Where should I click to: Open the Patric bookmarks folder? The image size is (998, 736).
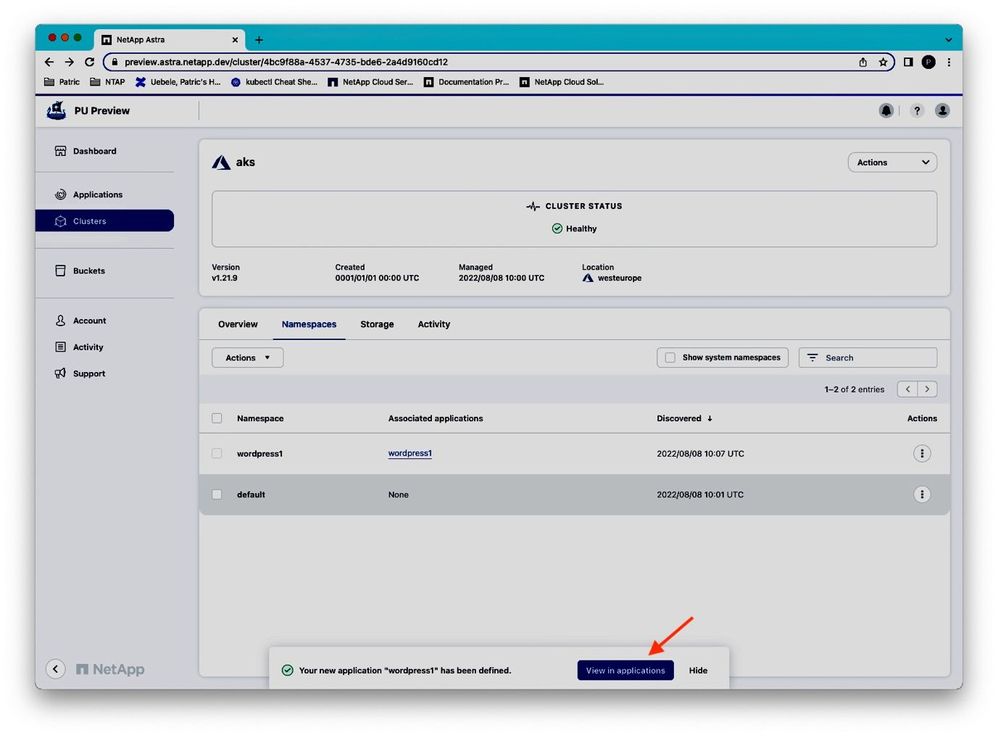(x=62, y=81)
